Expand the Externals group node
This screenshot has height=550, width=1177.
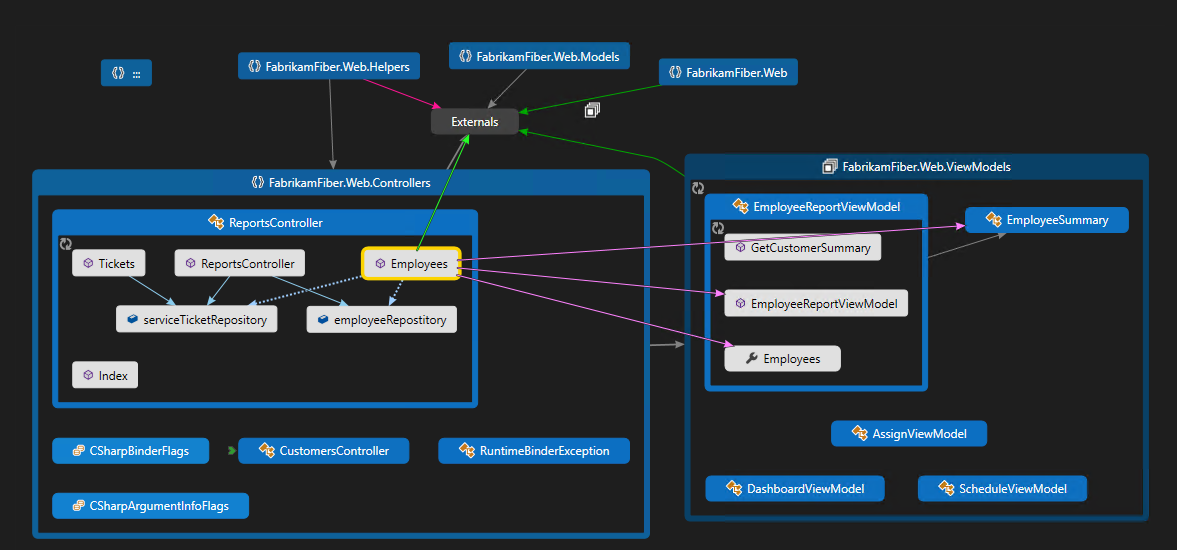point(474,122)
